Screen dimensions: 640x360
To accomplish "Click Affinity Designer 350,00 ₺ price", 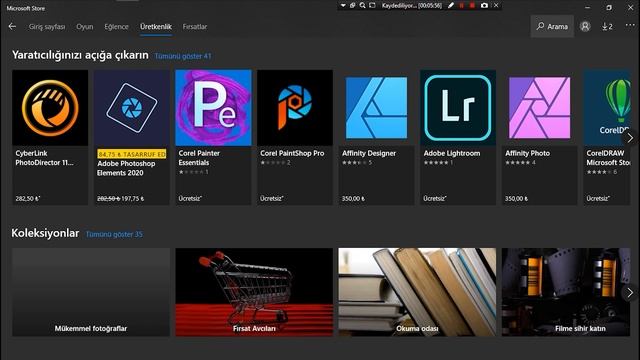I will 353,198.
